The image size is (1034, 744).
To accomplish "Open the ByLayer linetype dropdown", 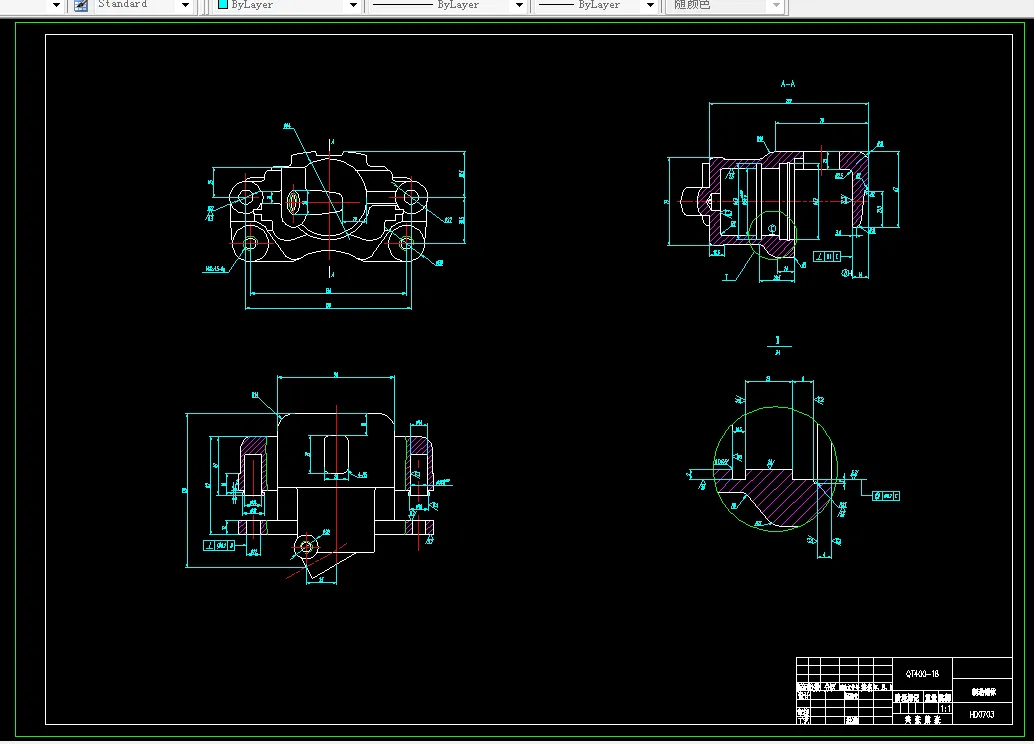I will [519, 5].
